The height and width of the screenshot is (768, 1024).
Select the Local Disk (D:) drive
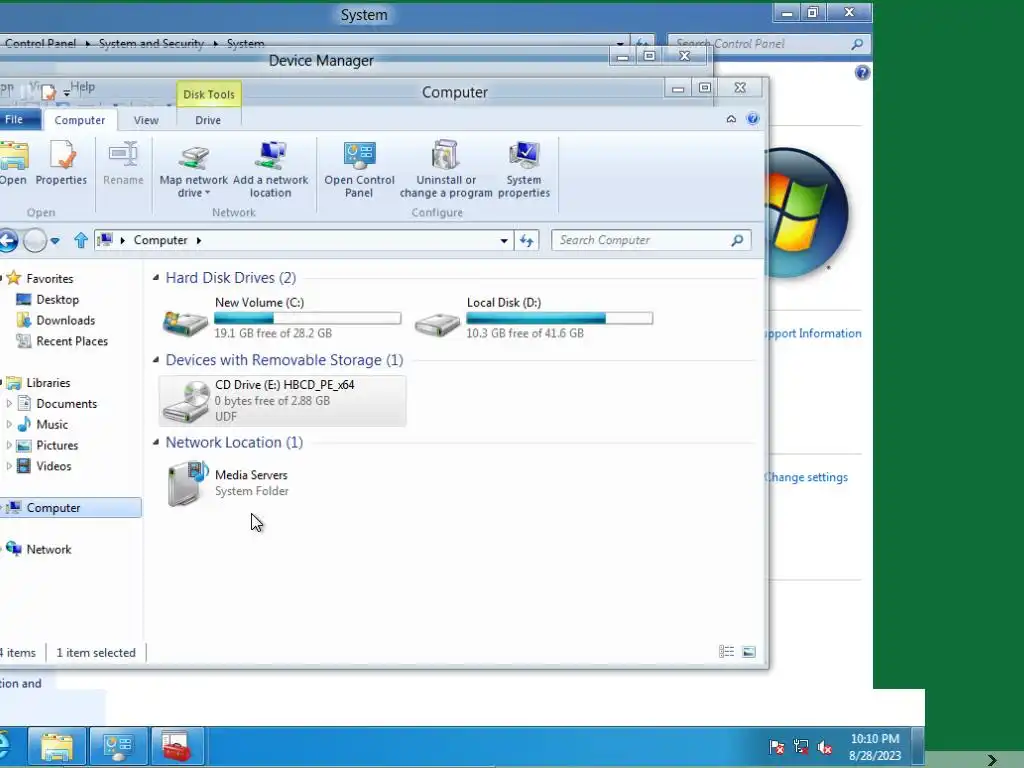pyautogui.click(x=533, y=318)
